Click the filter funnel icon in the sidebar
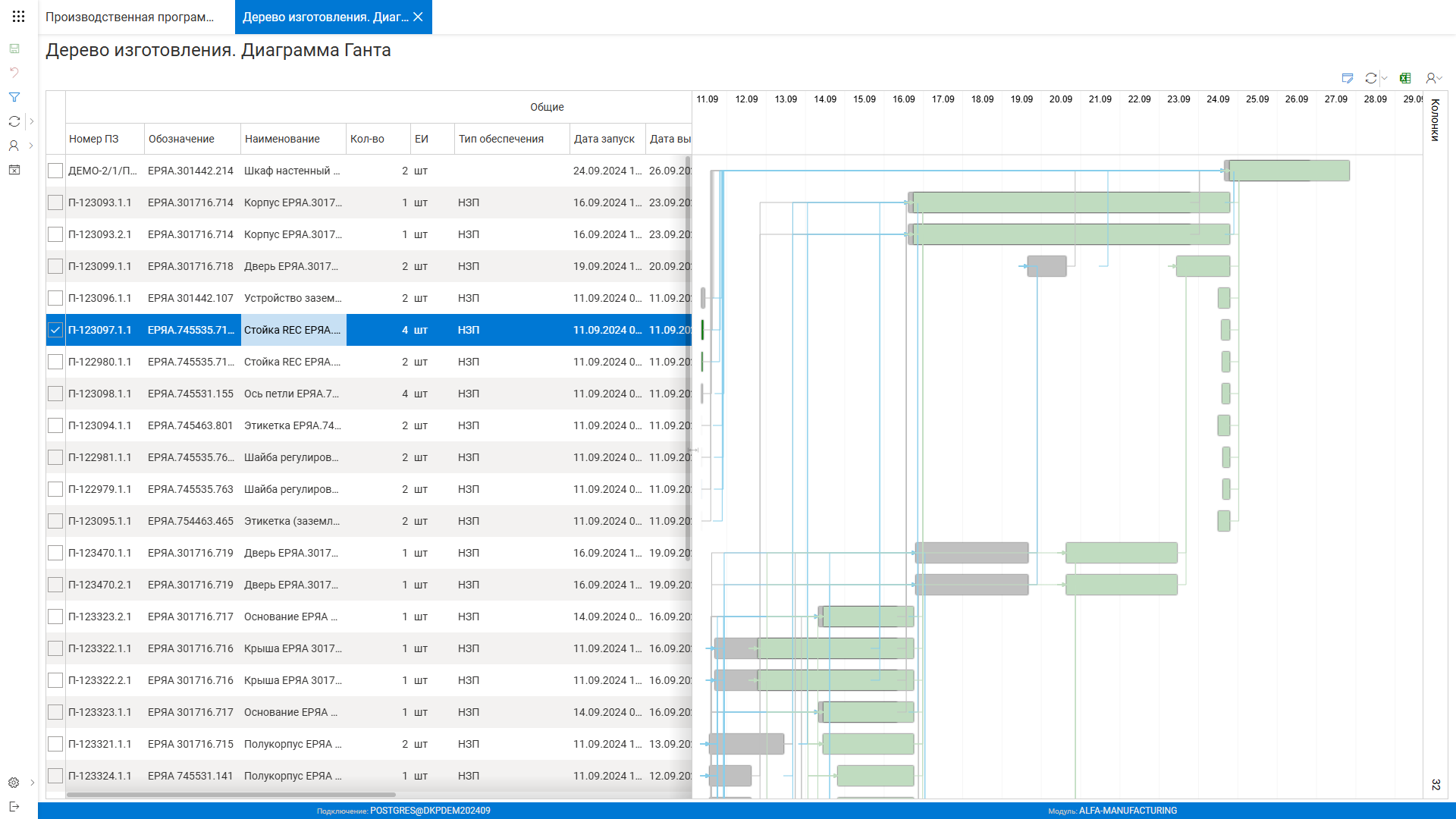Image resolution: width=1456 pixels, height=819 pixels. coord(14,97)
